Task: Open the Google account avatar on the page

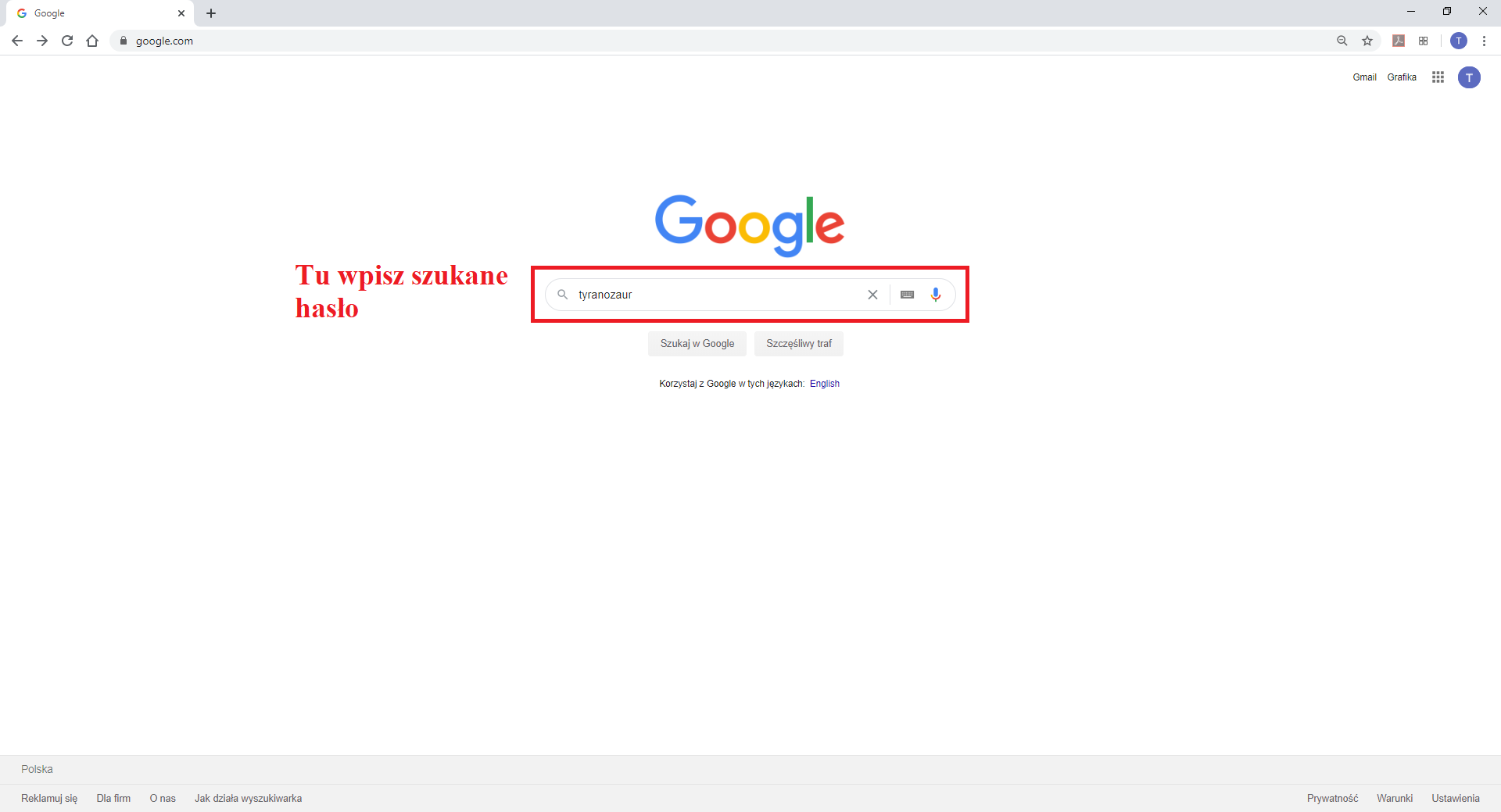Action: 1469,77
